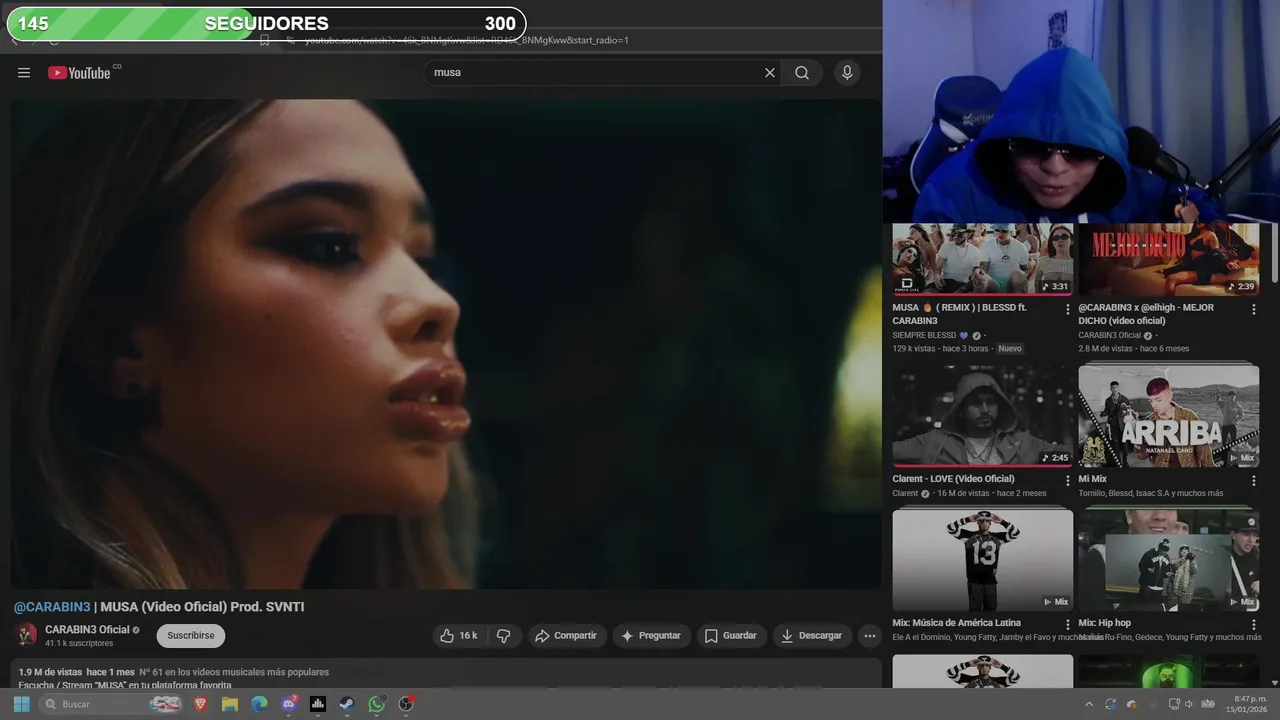Open the MUSA REMIX BLESSD thumbnail
Screen dimensions: 1280x720
(982, 259)
